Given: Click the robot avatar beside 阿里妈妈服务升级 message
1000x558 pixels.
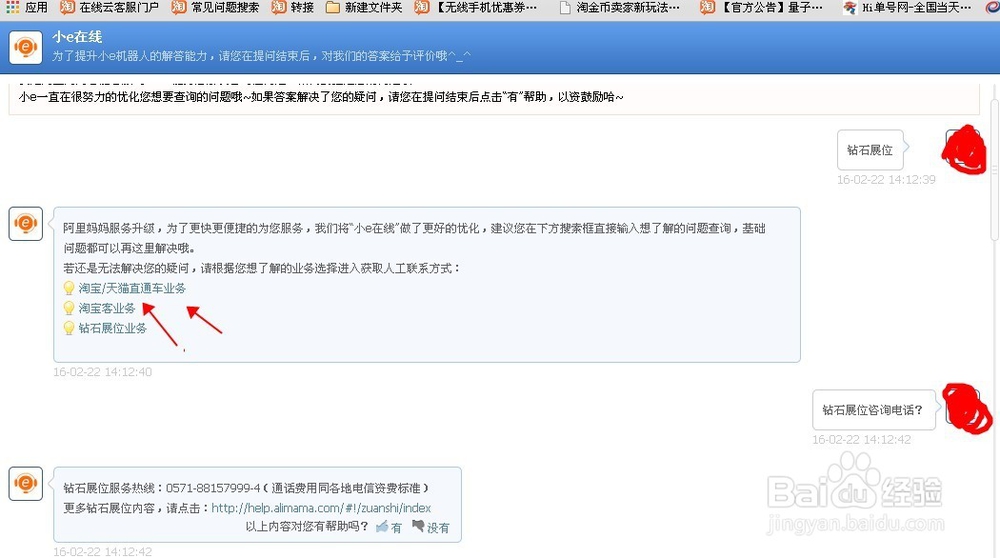Looking at the screenshot, I should click(26, 223).
